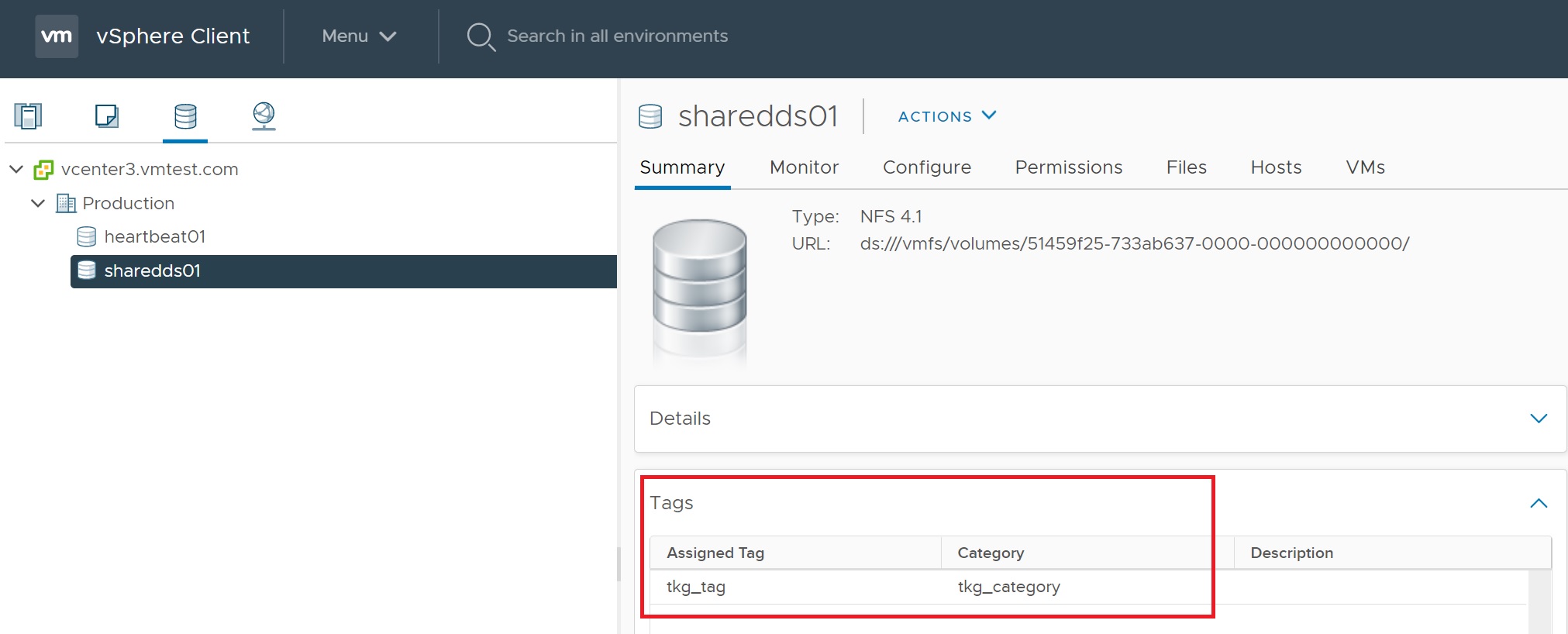
Task: Collapse the vcenter3.vmtest.com tree node
Action: 16,169
